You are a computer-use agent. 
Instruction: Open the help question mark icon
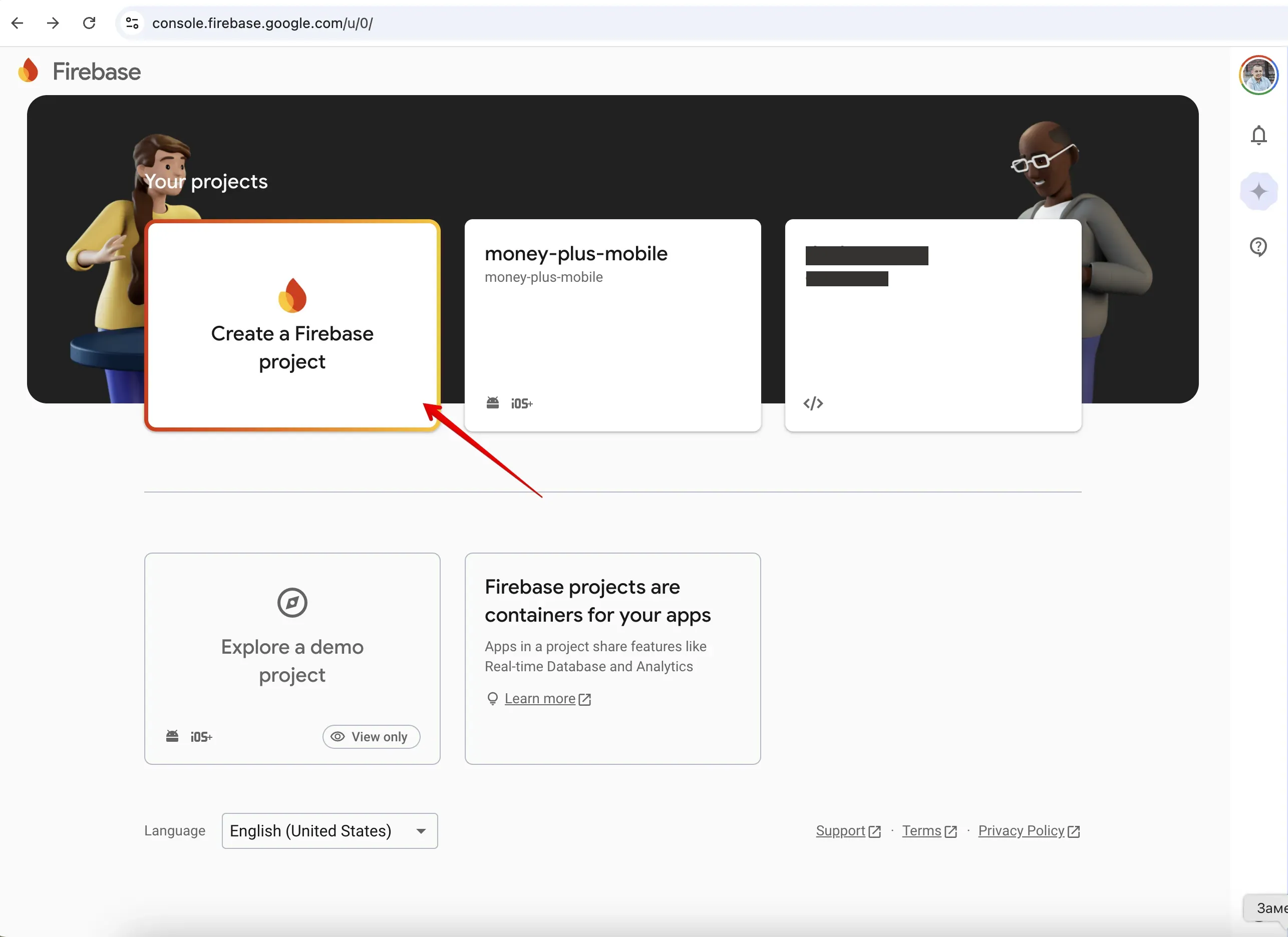1258,246
